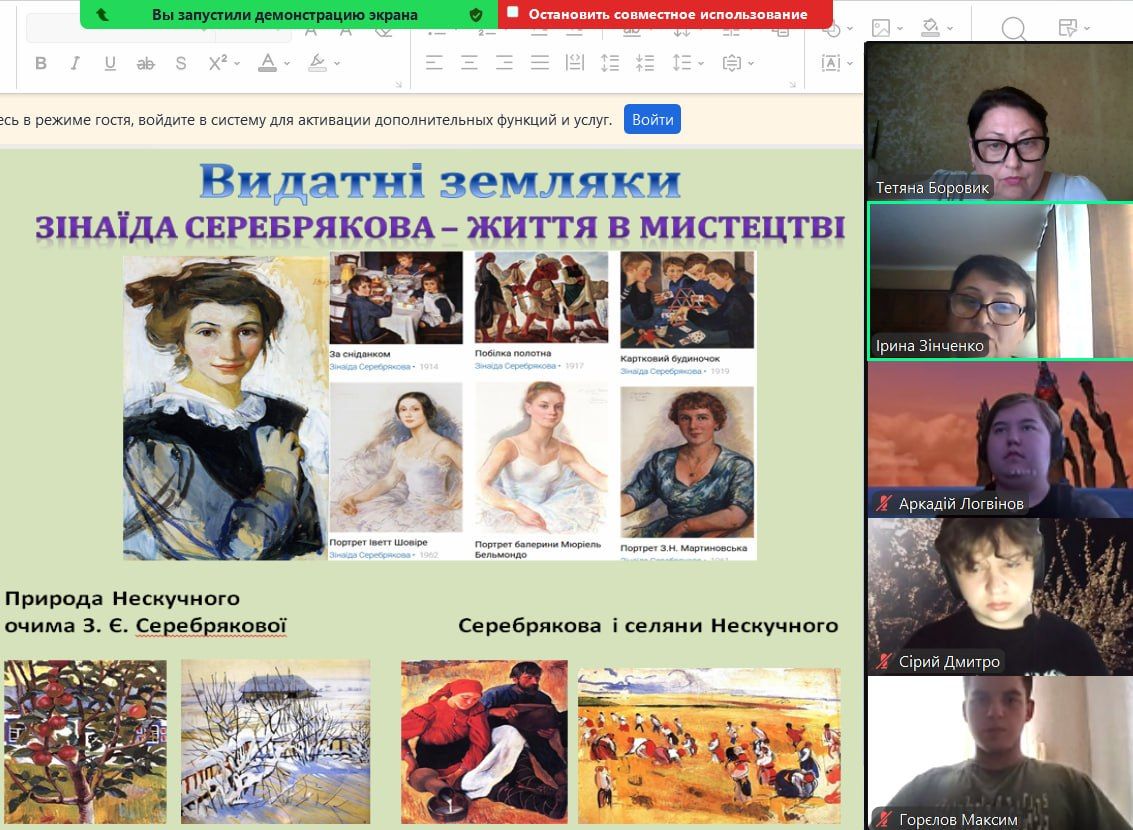Open text box dropdown arrow
1133x830 pixels.
coord(850,64)
